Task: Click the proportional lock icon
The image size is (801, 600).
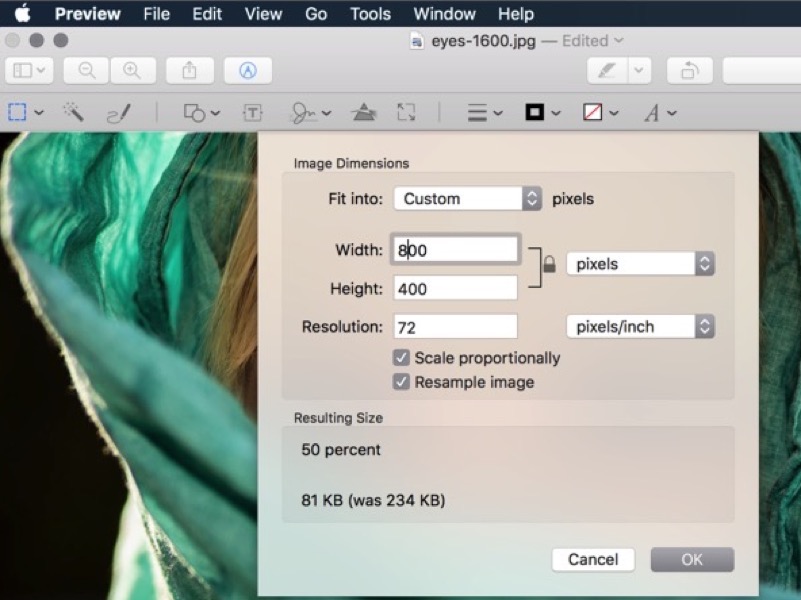Action: coord(549,264)
